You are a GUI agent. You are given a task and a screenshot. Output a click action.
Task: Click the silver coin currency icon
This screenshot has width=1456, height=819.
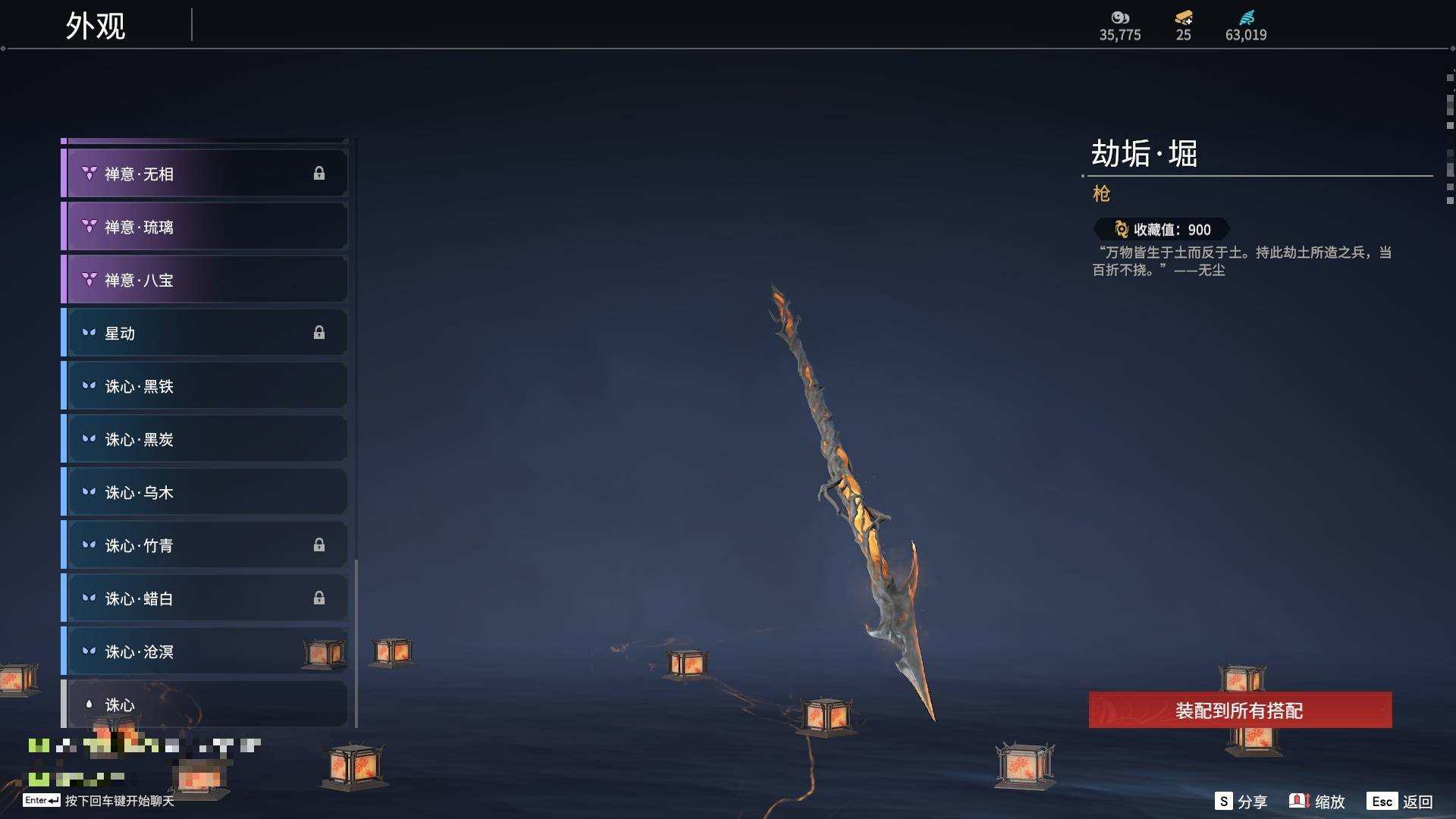coord(1120,17)
